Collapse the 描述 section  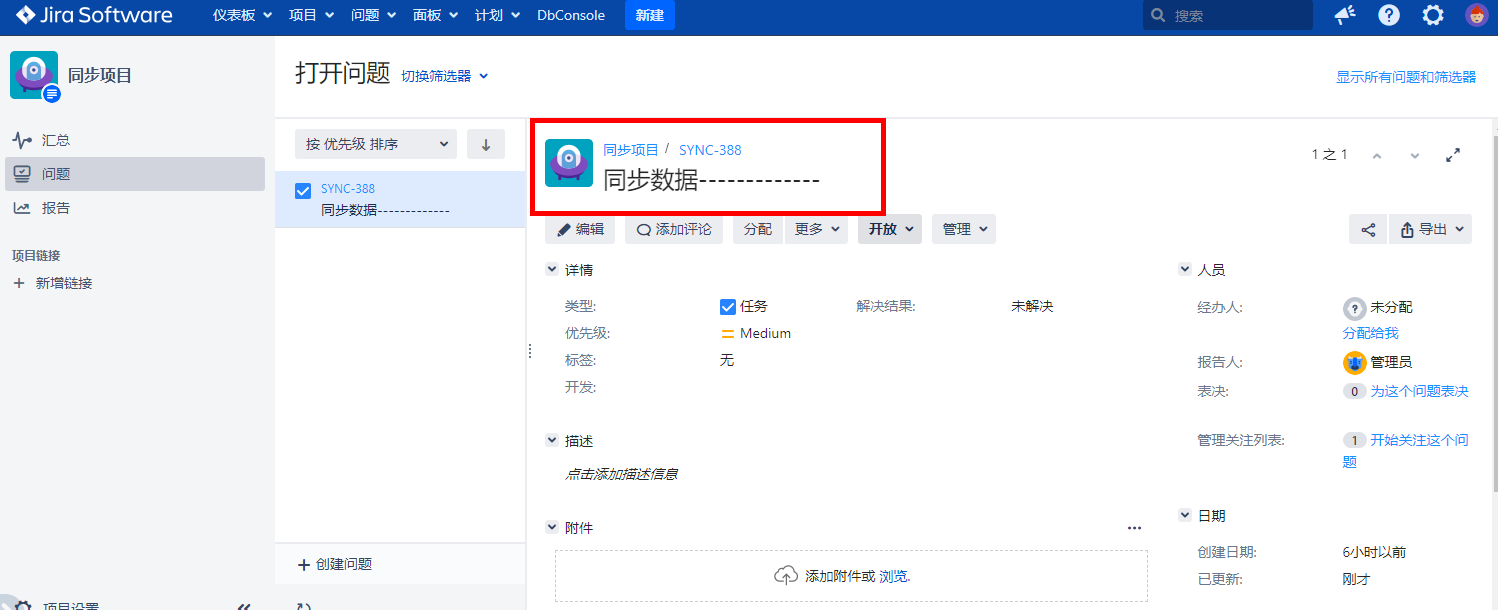(x=552, y=441)
